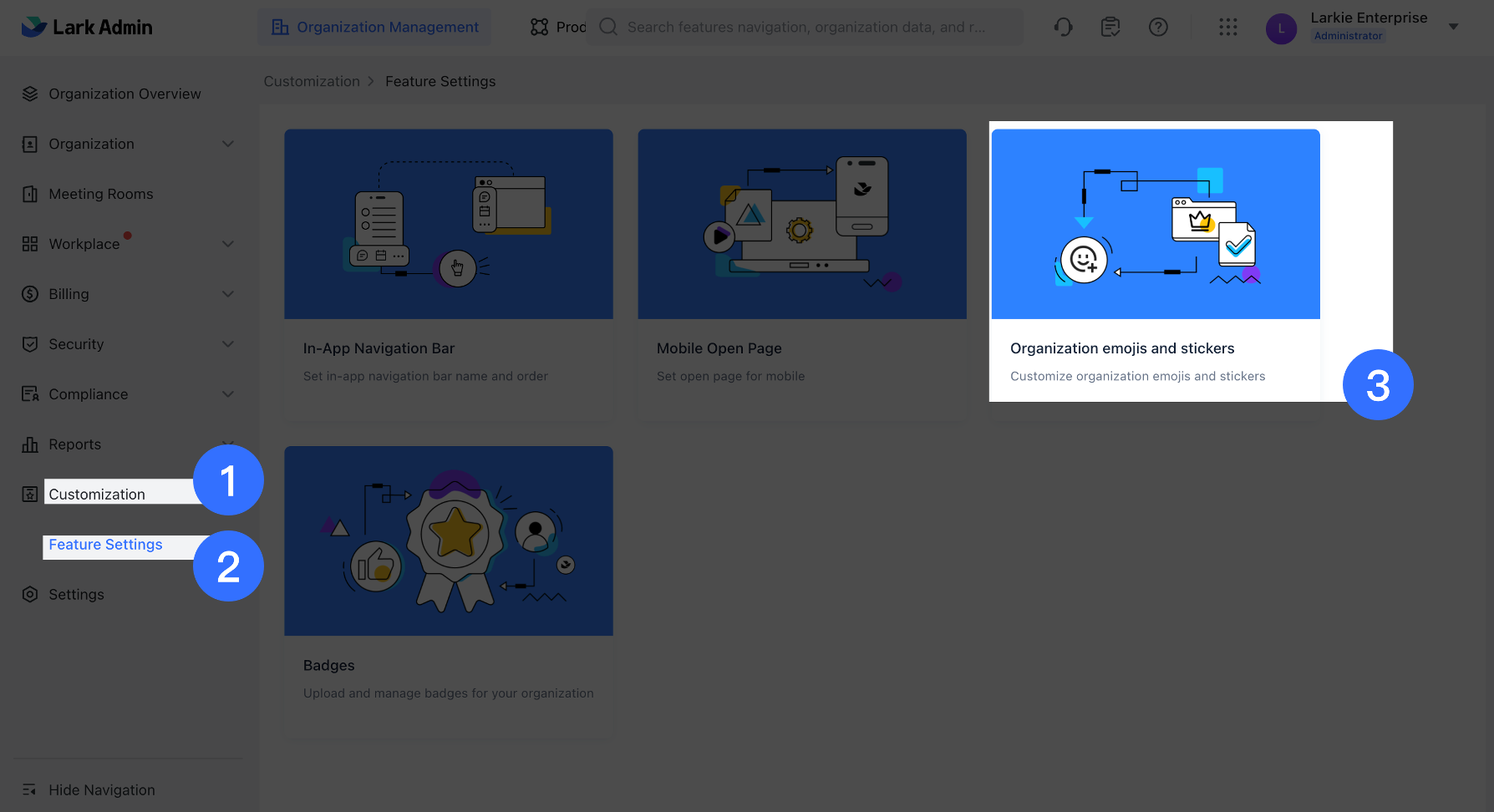
Task: Expand the Organization section
Action: click(x=227, y=143)
